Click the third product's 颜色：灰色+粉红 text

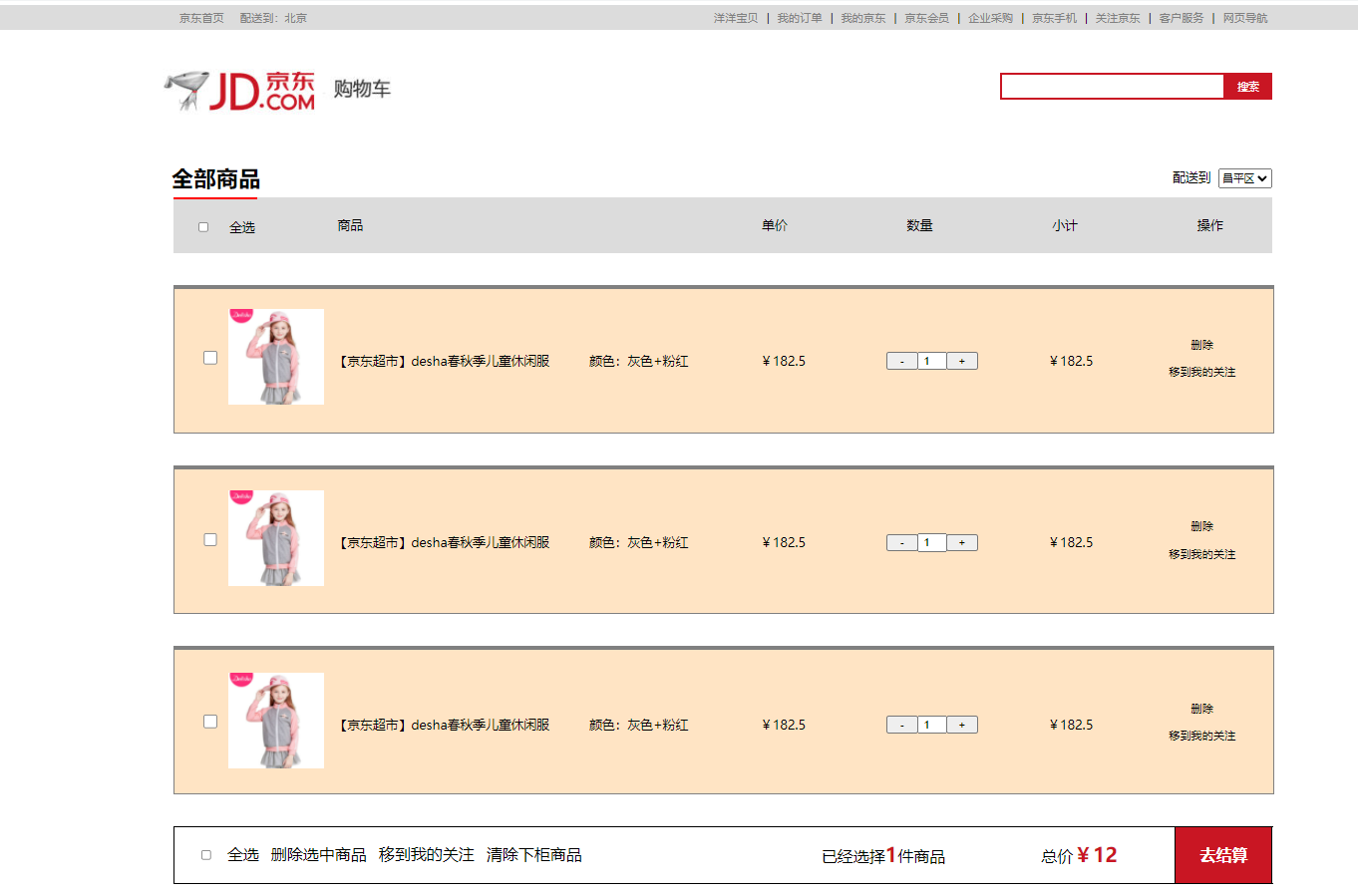[638, 726]
